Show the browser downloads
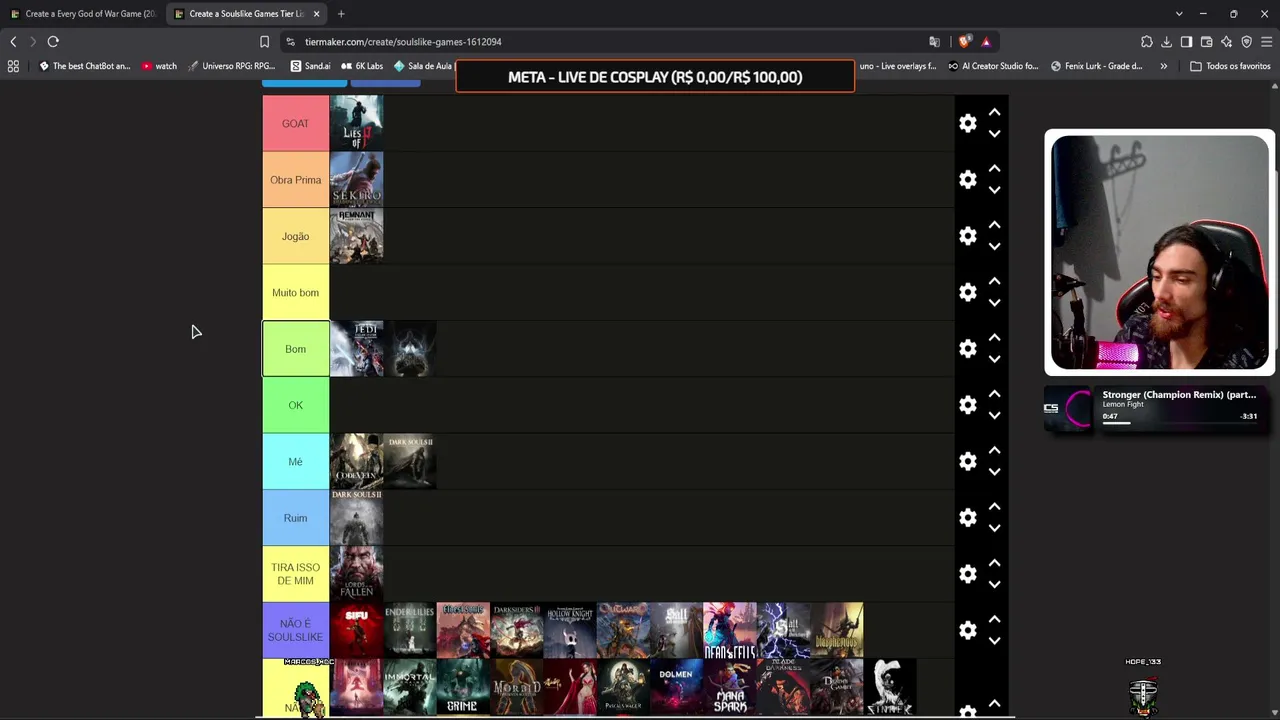The width and height of the screenshot is (1280, 720). [x=1166, y=42]
